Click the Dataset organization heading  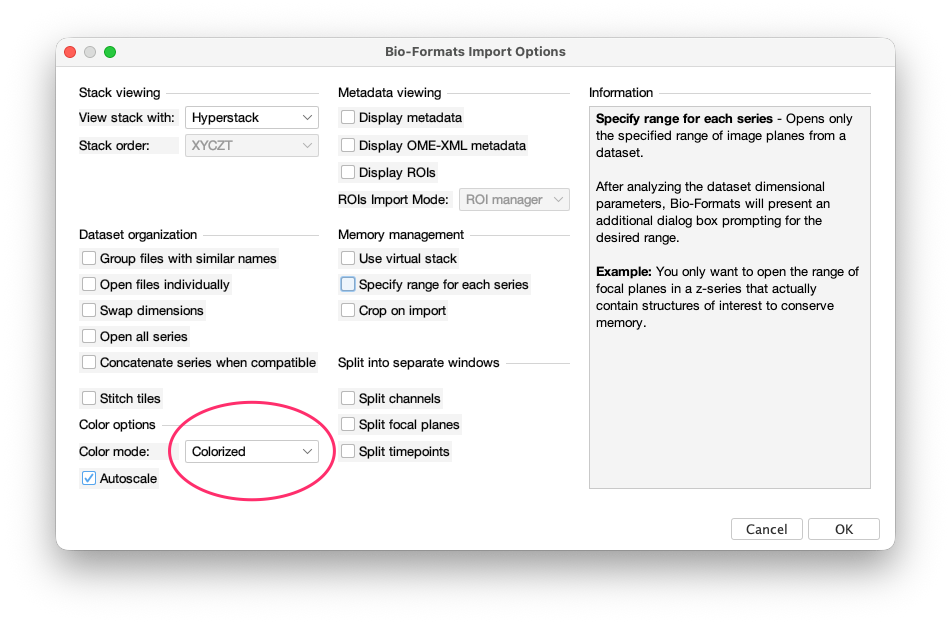coord(138,235)
